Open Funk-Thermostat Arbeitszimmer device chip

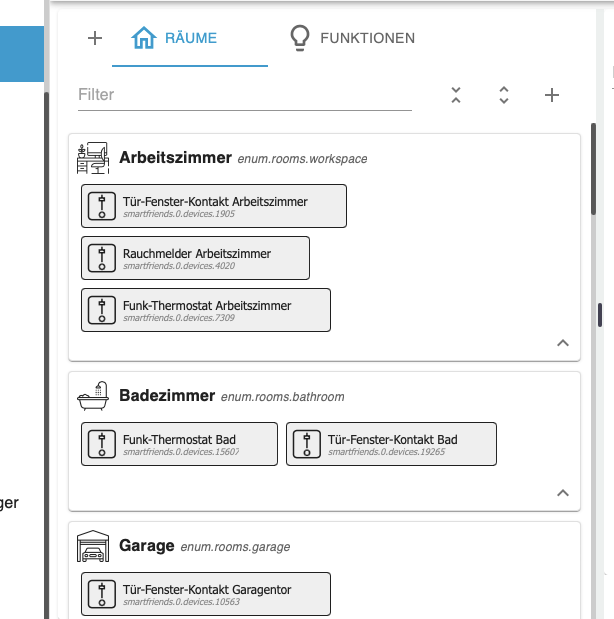(206, 310)
